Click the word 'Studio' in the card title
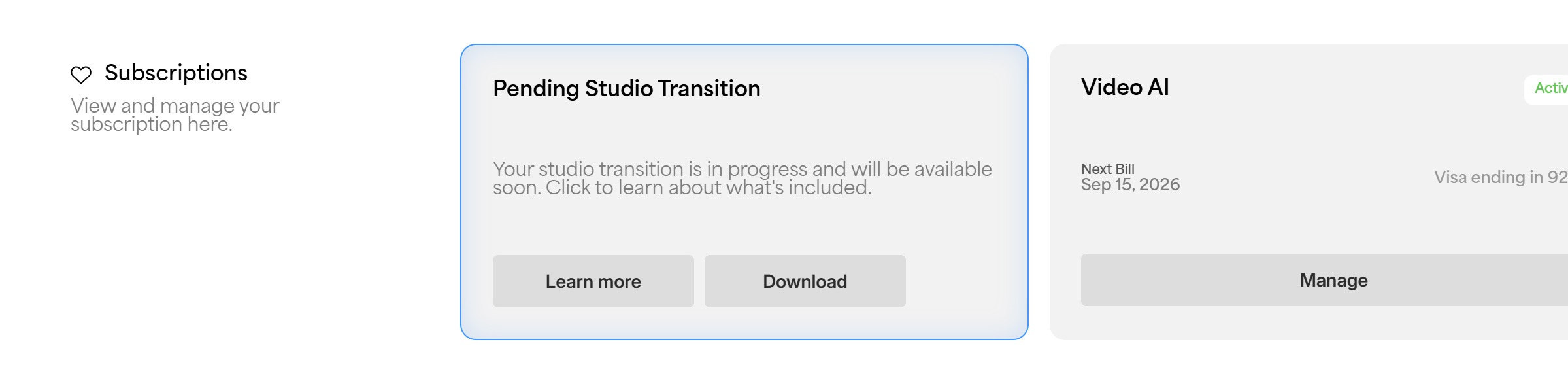Screen dimensions: 1568x382 [x=618, y=88]
